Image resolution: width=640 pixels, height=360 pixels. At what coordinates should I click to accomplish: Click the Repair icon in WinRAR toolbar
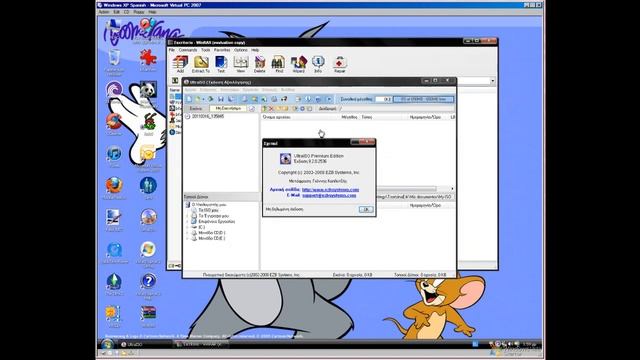(x=339, y=64)
